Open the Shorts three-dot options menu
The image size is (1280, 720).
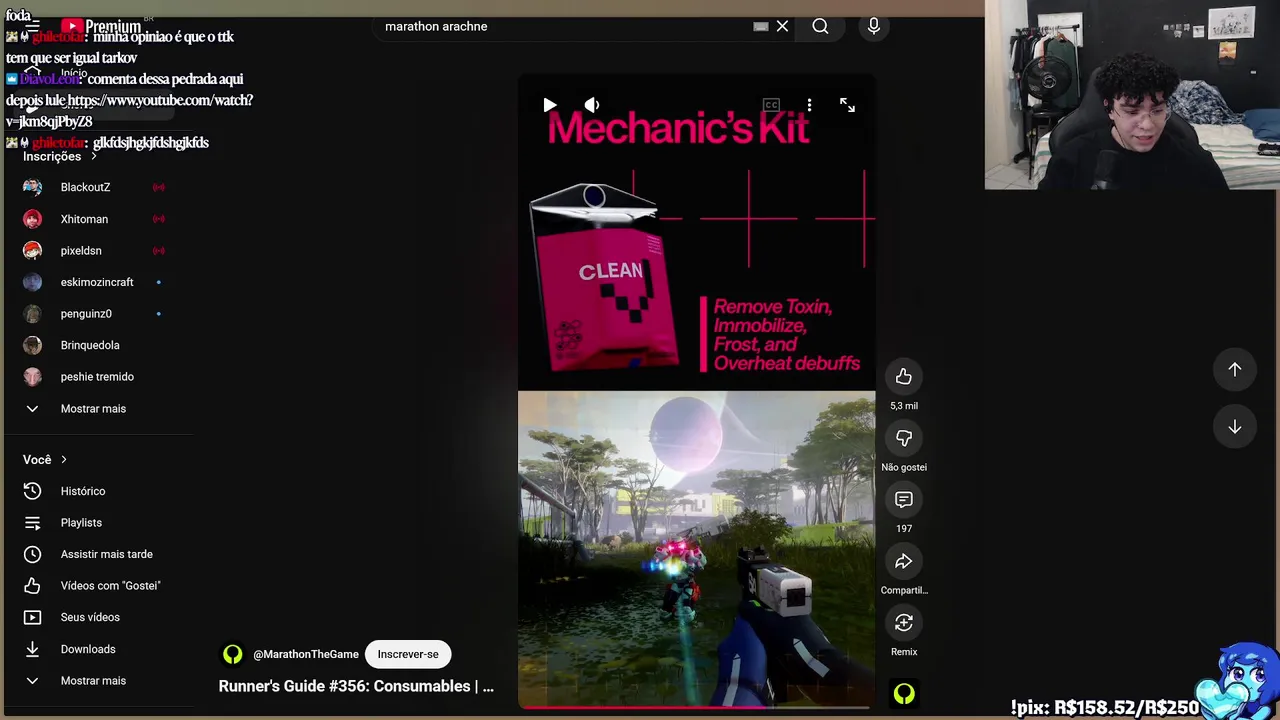(x=809, y=105)
